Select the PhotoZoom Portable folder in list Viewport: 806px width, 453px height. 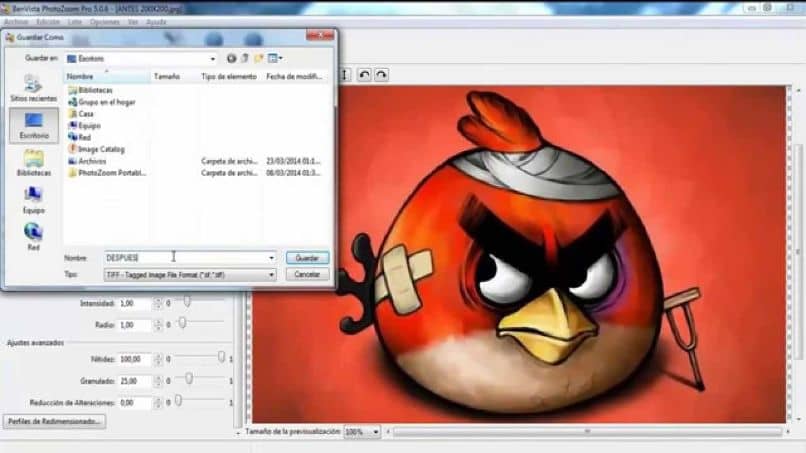tap(107, 173)
